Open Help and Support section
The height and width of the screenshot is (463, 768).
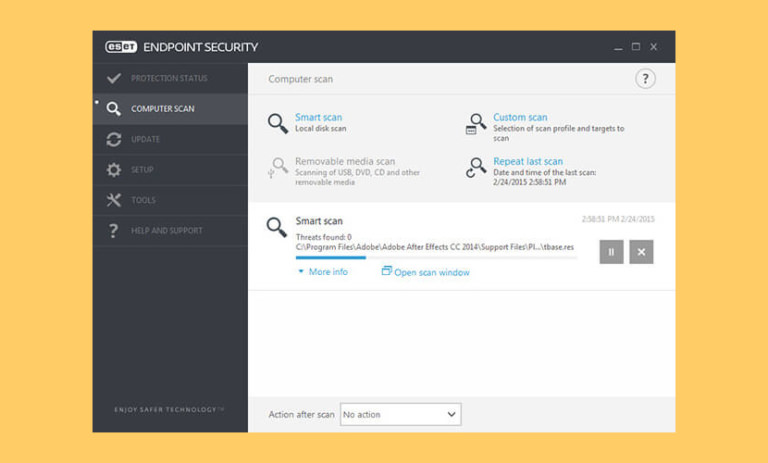pos(170,230)
